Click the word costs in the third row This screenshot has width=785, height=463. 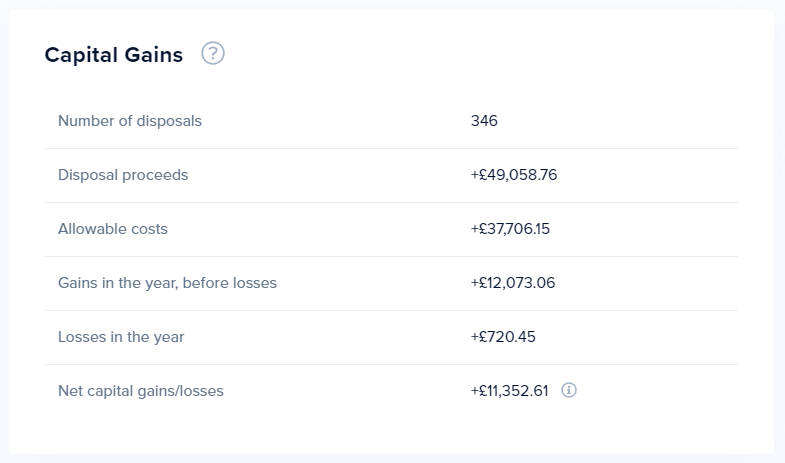[149, 229]
